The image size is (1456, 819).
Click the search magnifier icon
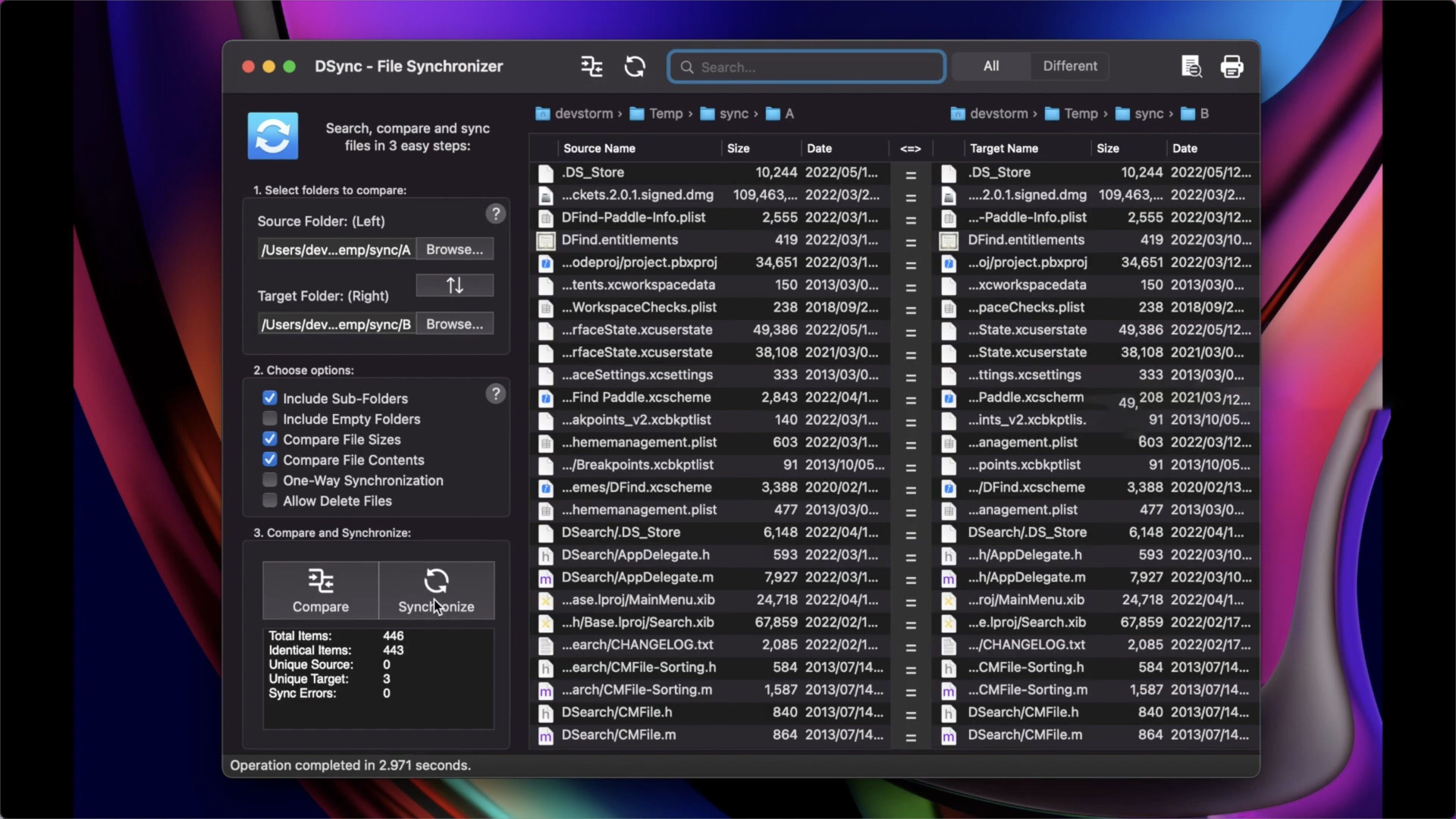[687, 67]
